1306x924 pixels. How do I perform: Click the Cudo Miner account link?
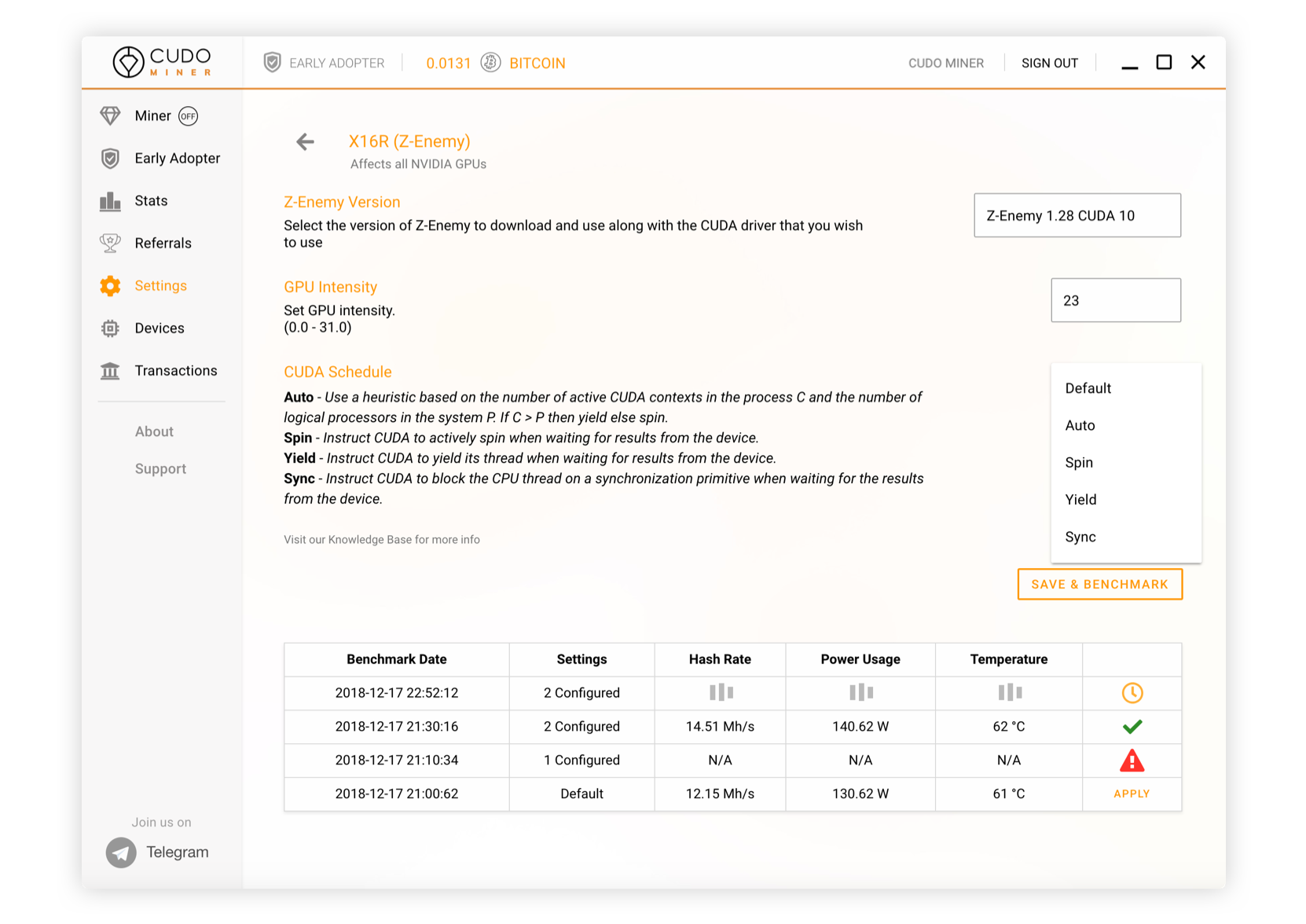(945, 63)
